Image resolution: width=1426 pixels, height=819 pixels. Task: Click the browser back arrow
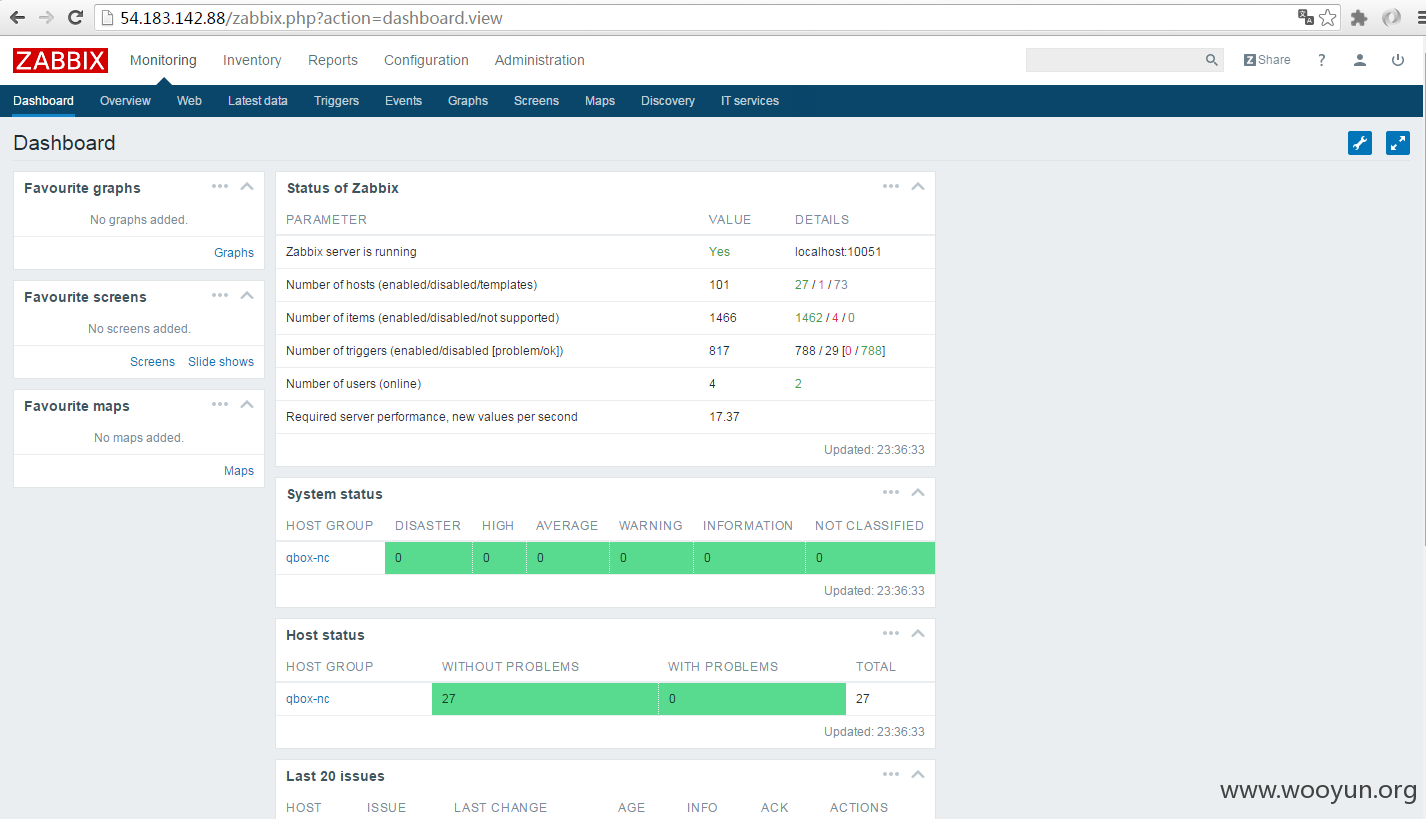17,17
